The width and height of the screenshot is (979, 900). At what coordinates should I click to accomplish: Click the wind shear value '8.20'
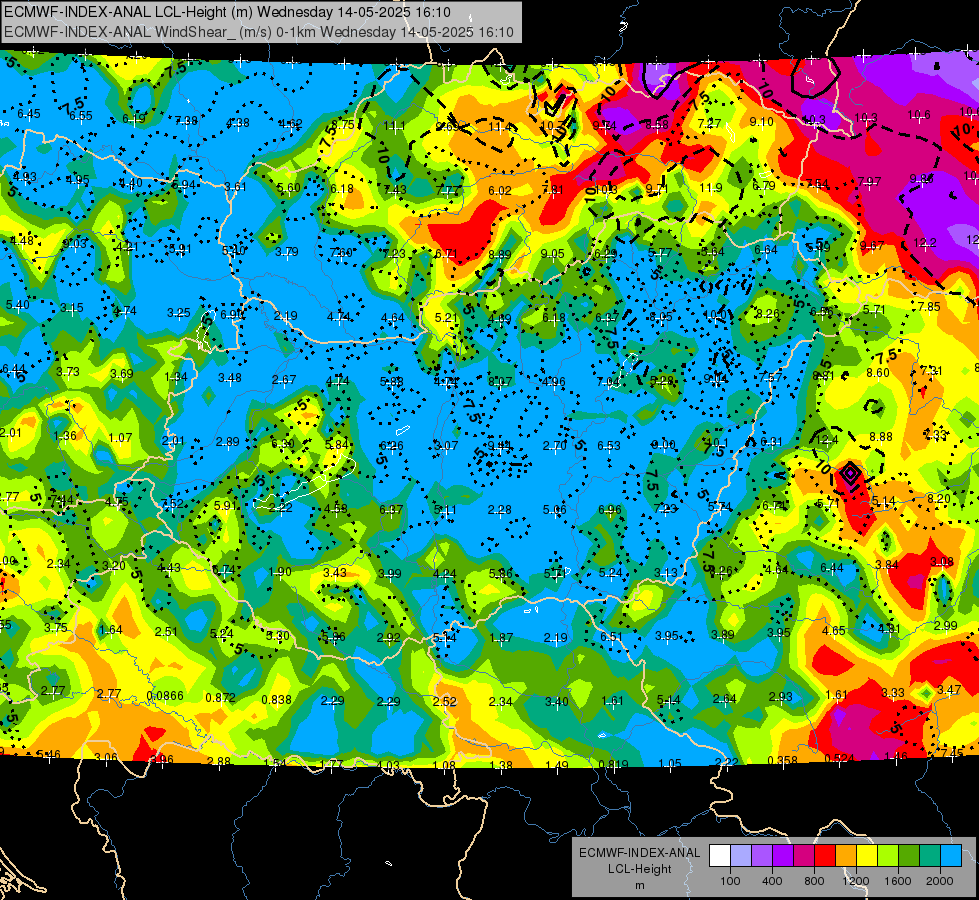click(938, 498)
